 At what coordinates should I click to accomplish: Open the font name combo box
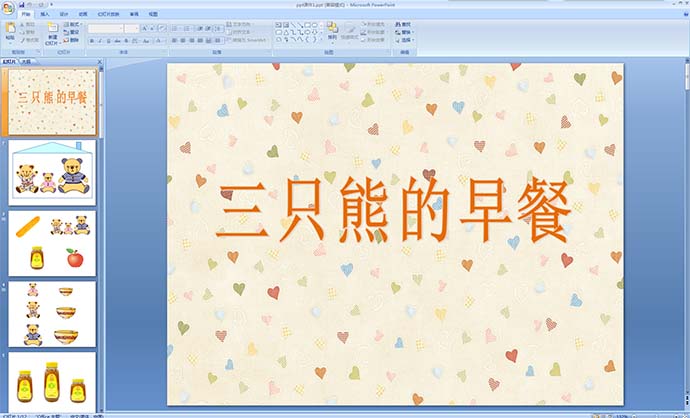tap(106, 29)
